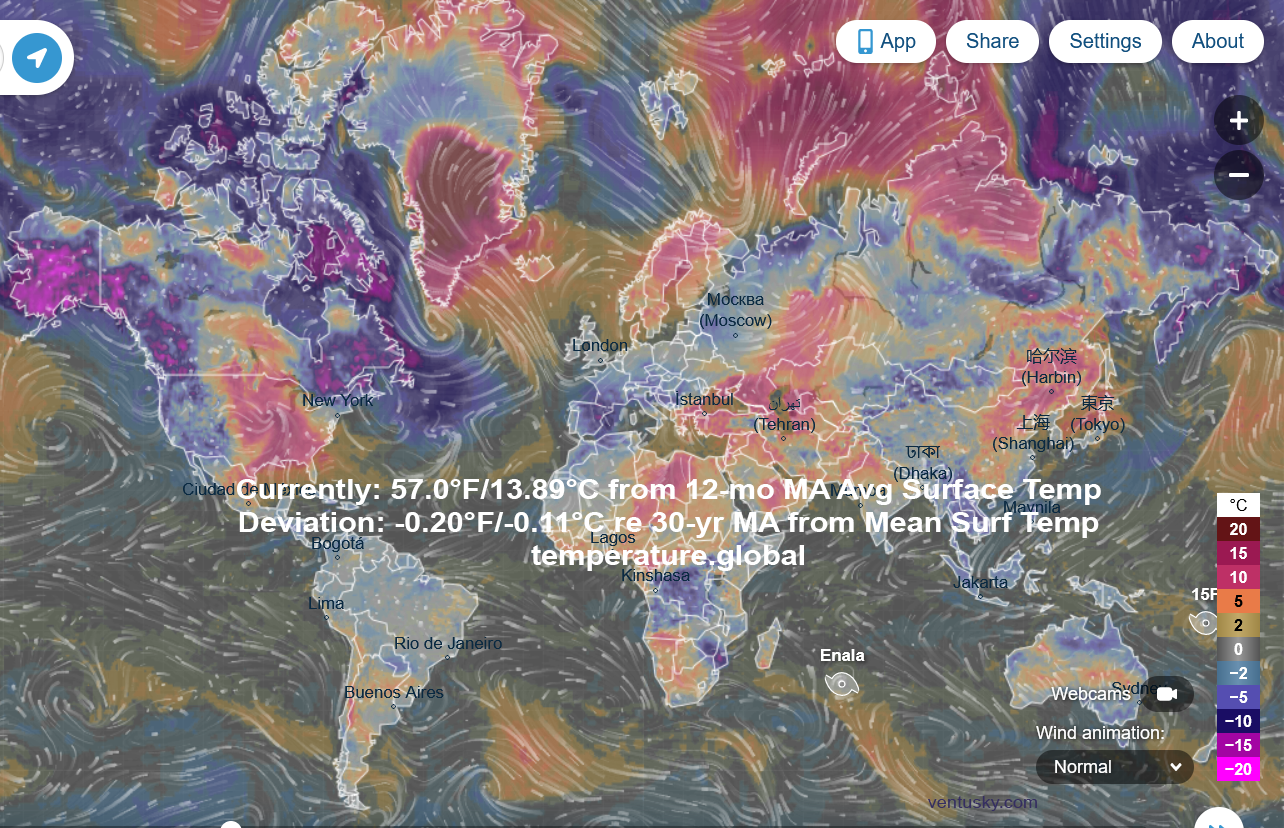Click the 15F cyclone icon near the legend
1284x828 pixels.
1203,623
